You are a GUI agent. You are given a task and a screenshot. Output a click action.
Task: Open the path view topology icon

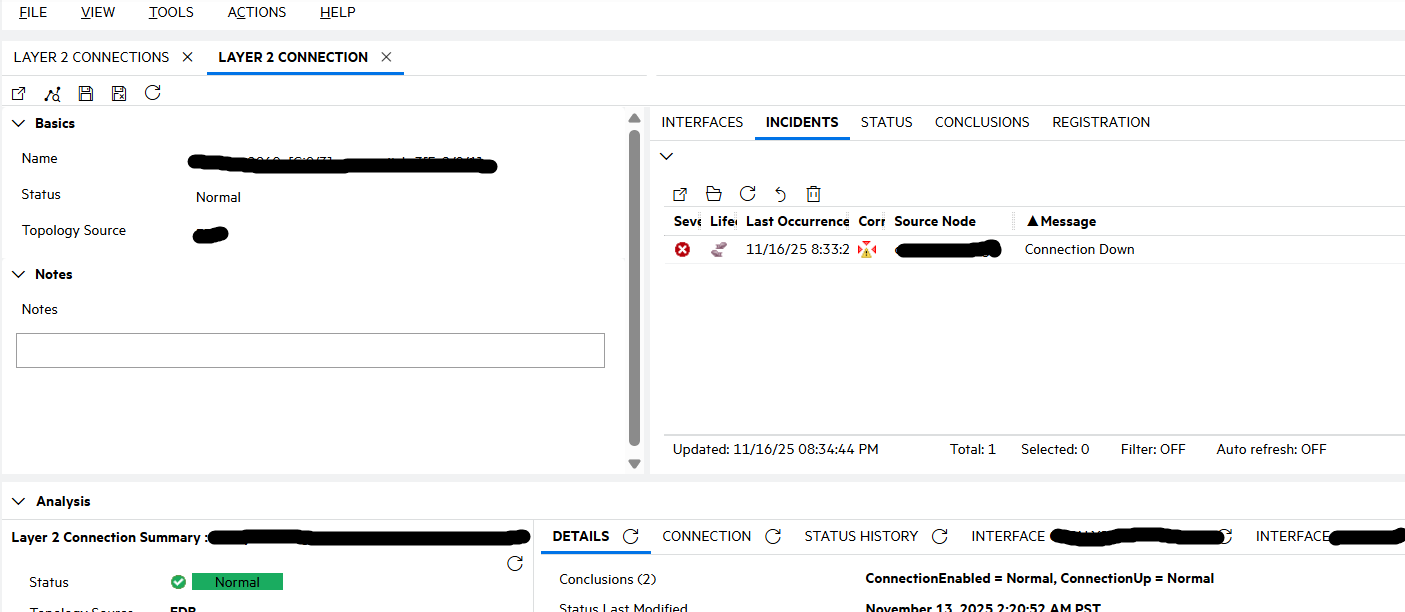coord(52,93)
